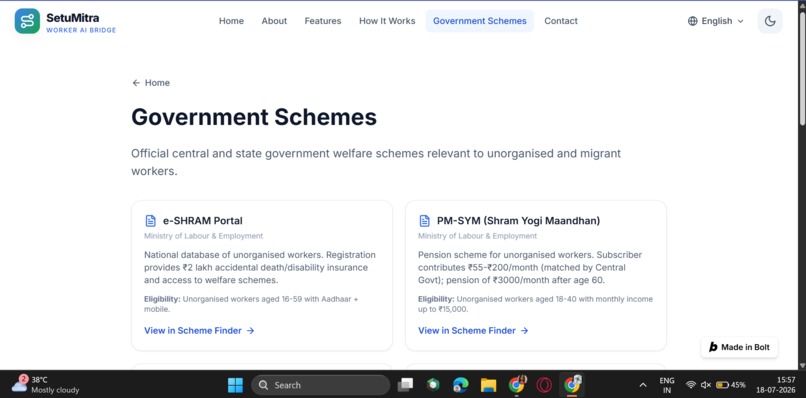This screenshot has width=806, height=398.
Task: Click the muted speaker tray icon
Action: 706,385
